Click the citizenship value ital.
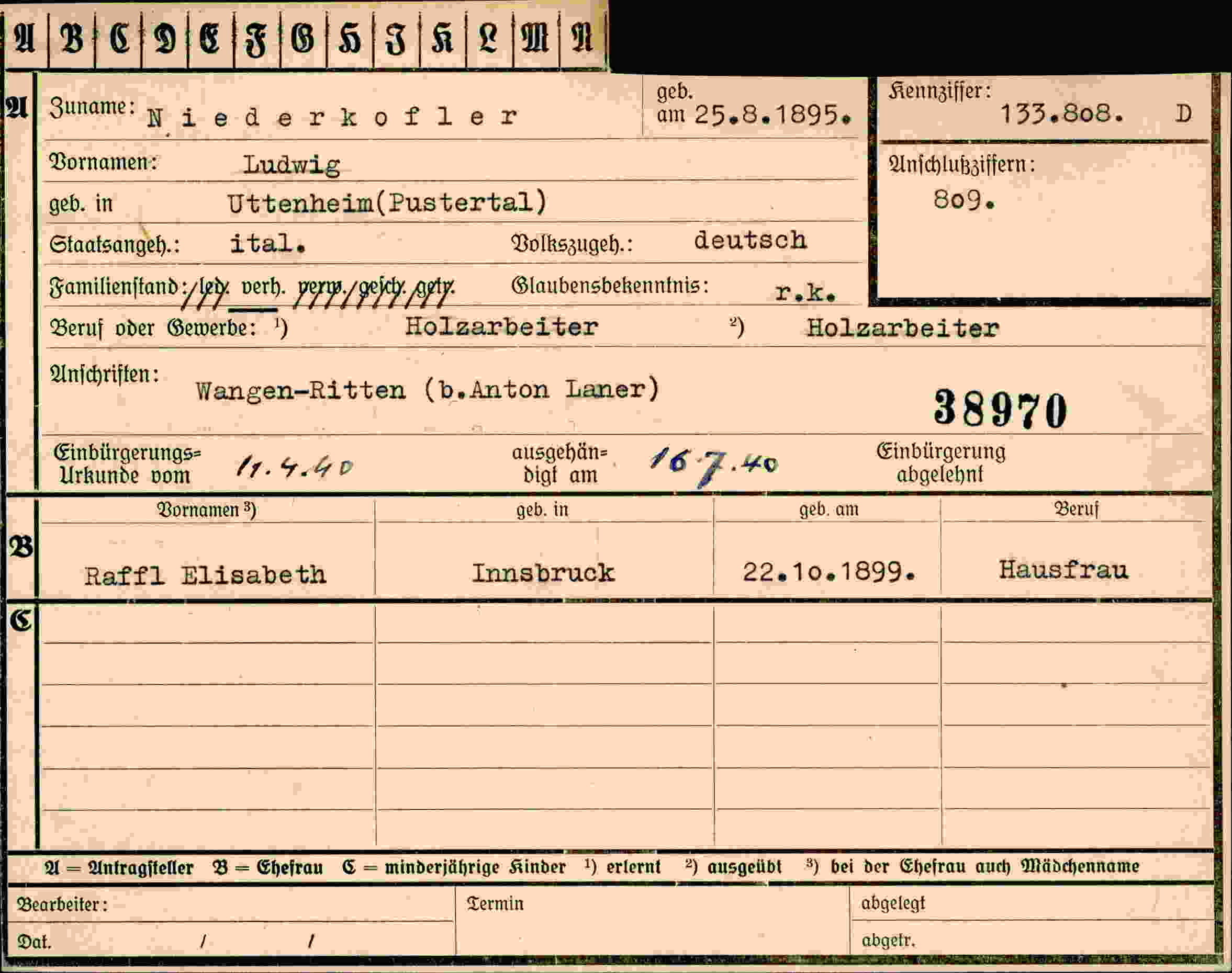The image size is (1232, 973). 268,244
